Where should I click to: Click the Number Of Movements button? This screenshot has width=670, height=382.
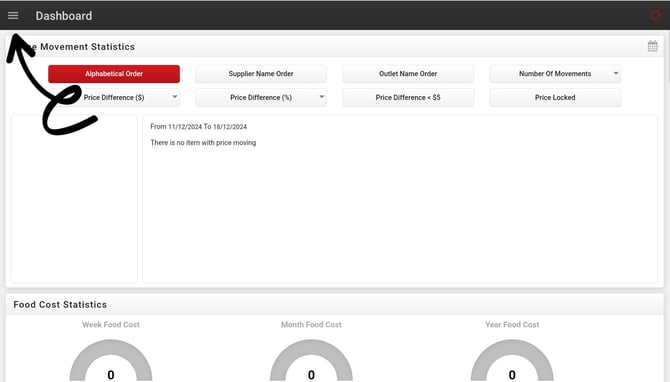555,74
